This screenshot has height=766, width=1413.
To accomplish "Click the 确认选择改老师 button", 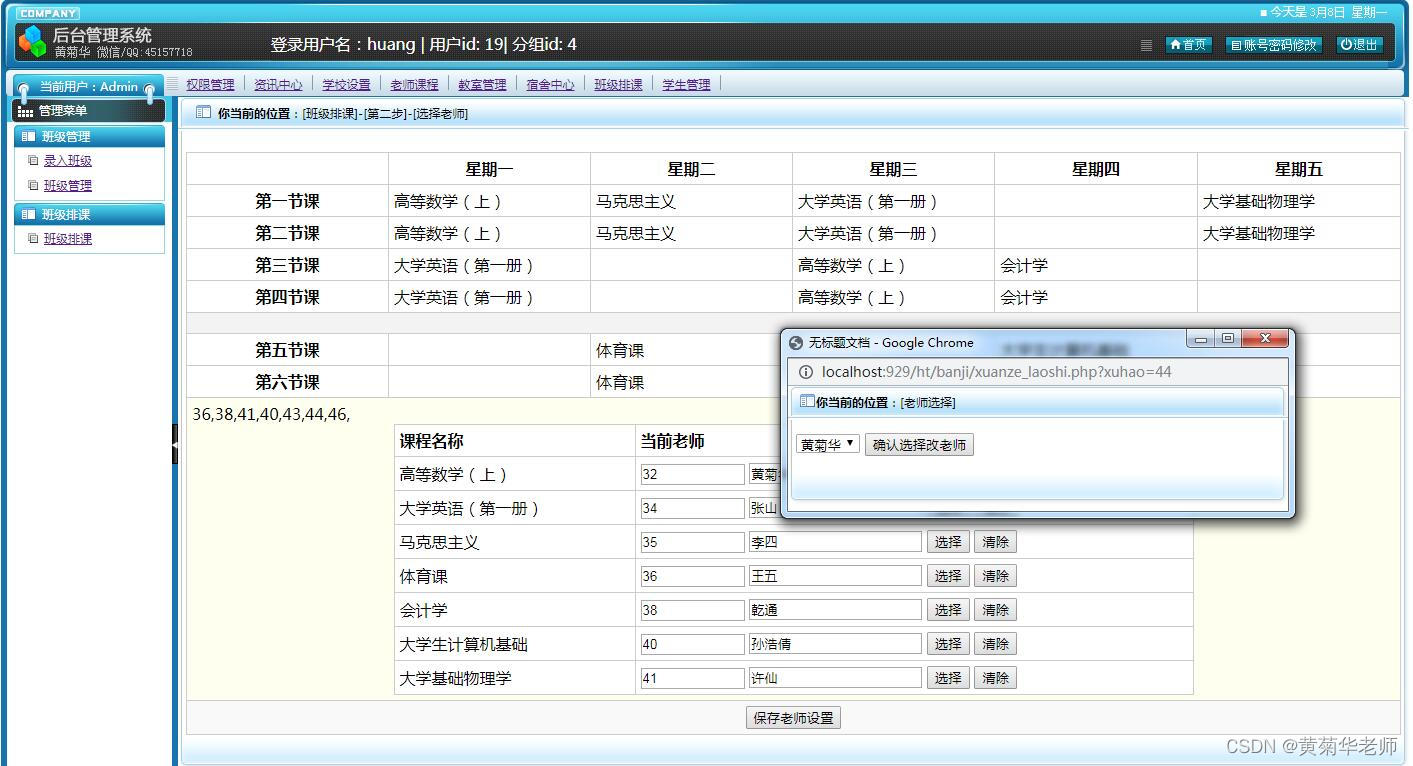I will [x=919, y=444].
